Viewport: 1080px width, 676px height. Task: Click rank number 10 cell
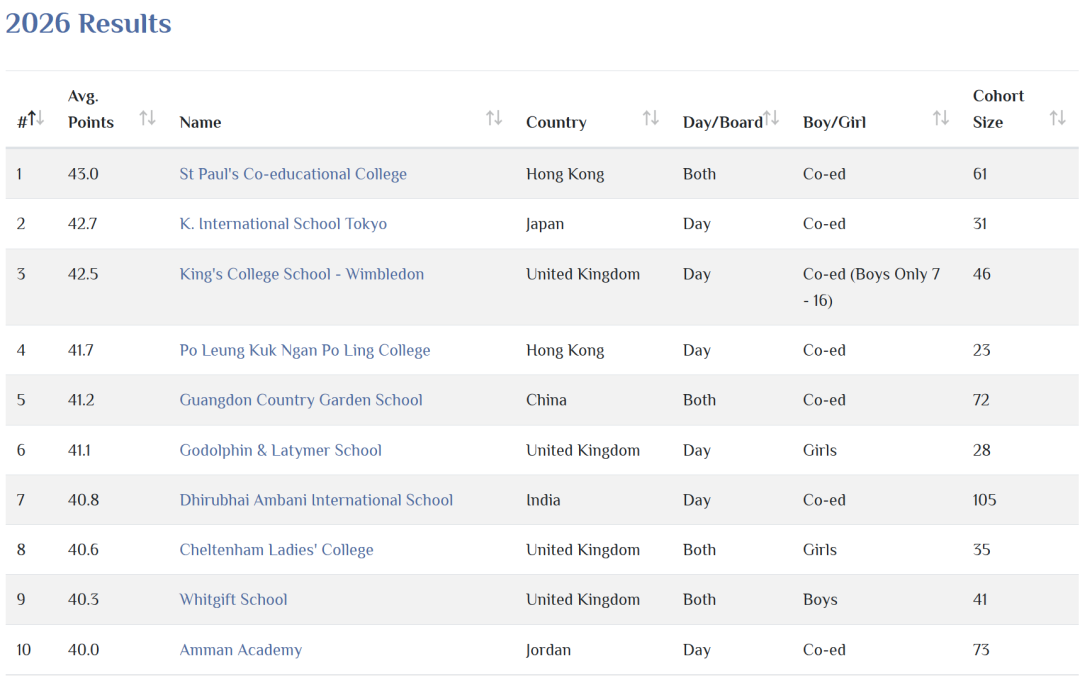coord(23,650)
